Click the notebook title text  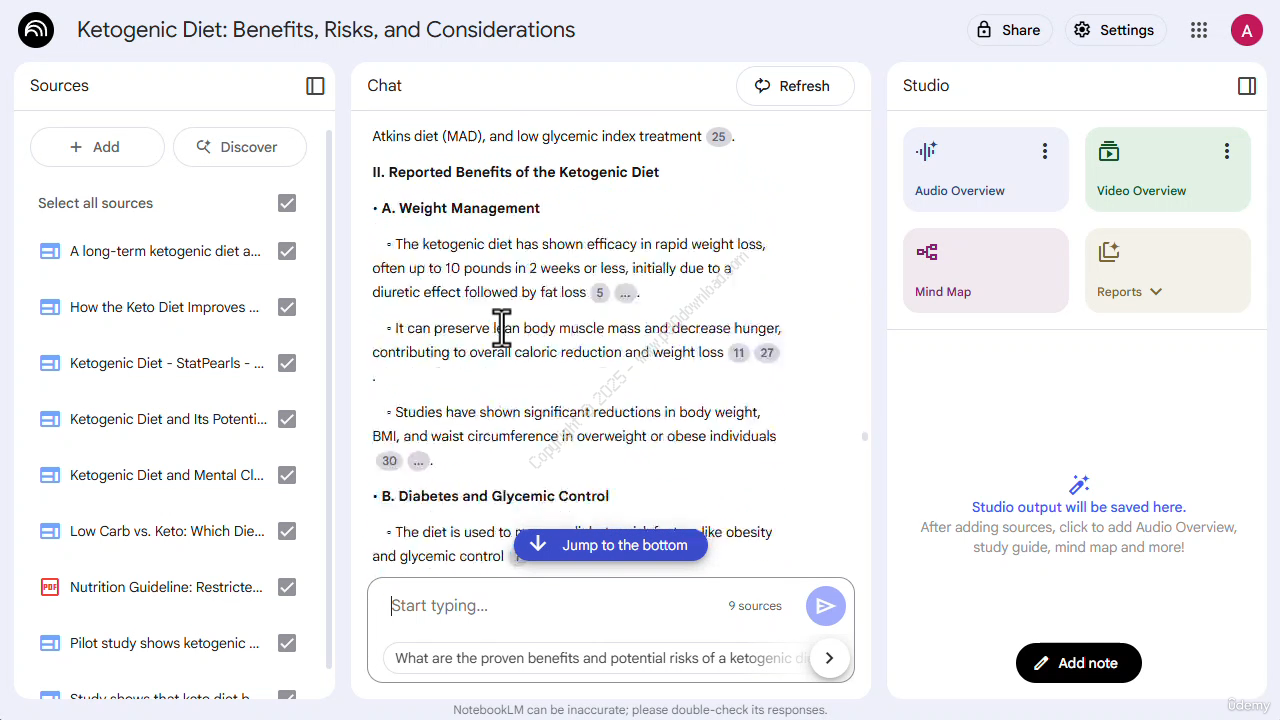tap(326, 30)
